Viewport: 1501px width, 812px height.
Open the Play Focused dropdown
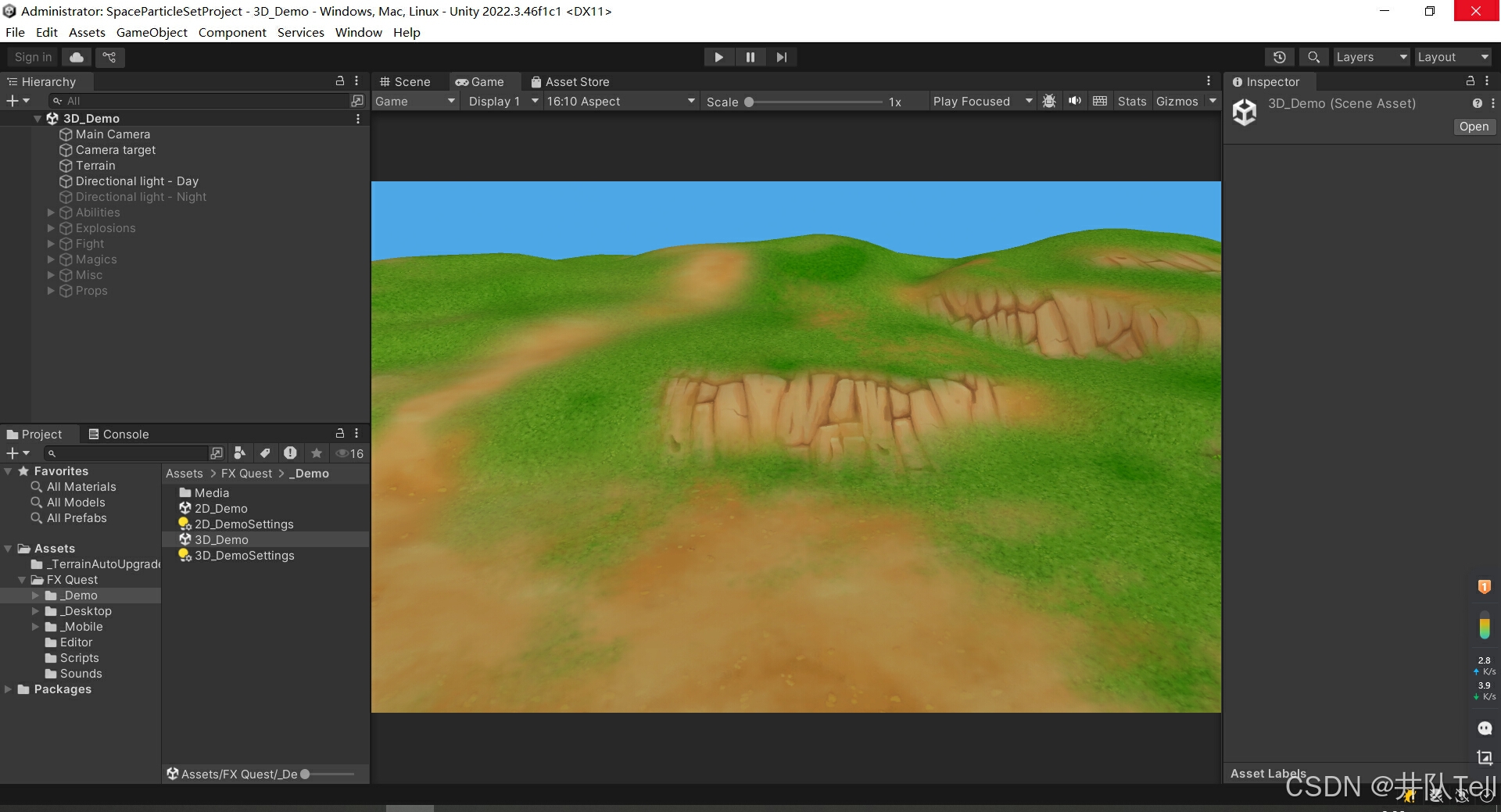point(982,101)
